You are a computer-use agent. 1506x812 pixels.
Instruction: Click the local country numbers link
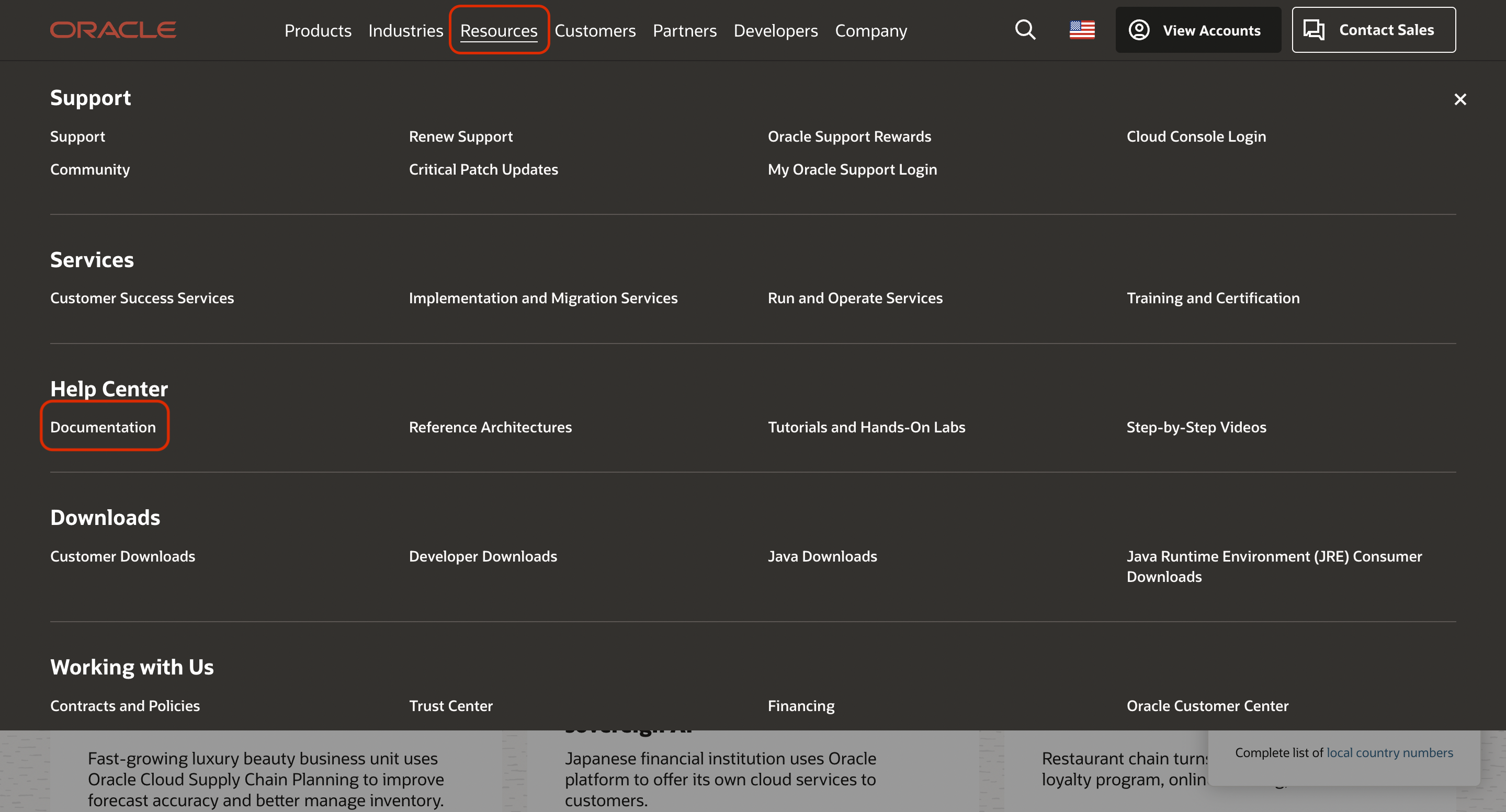[x=1389, y=752]
